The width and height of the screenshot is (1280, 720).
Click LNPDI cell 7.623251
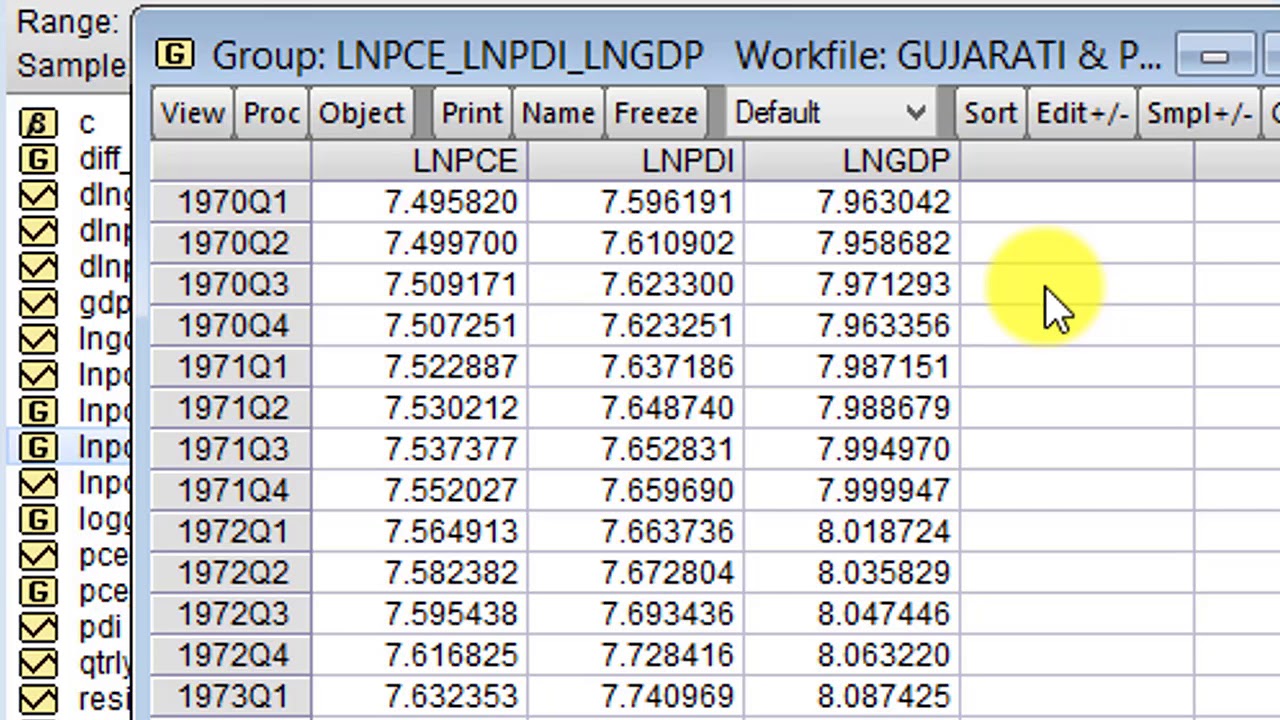636,325
